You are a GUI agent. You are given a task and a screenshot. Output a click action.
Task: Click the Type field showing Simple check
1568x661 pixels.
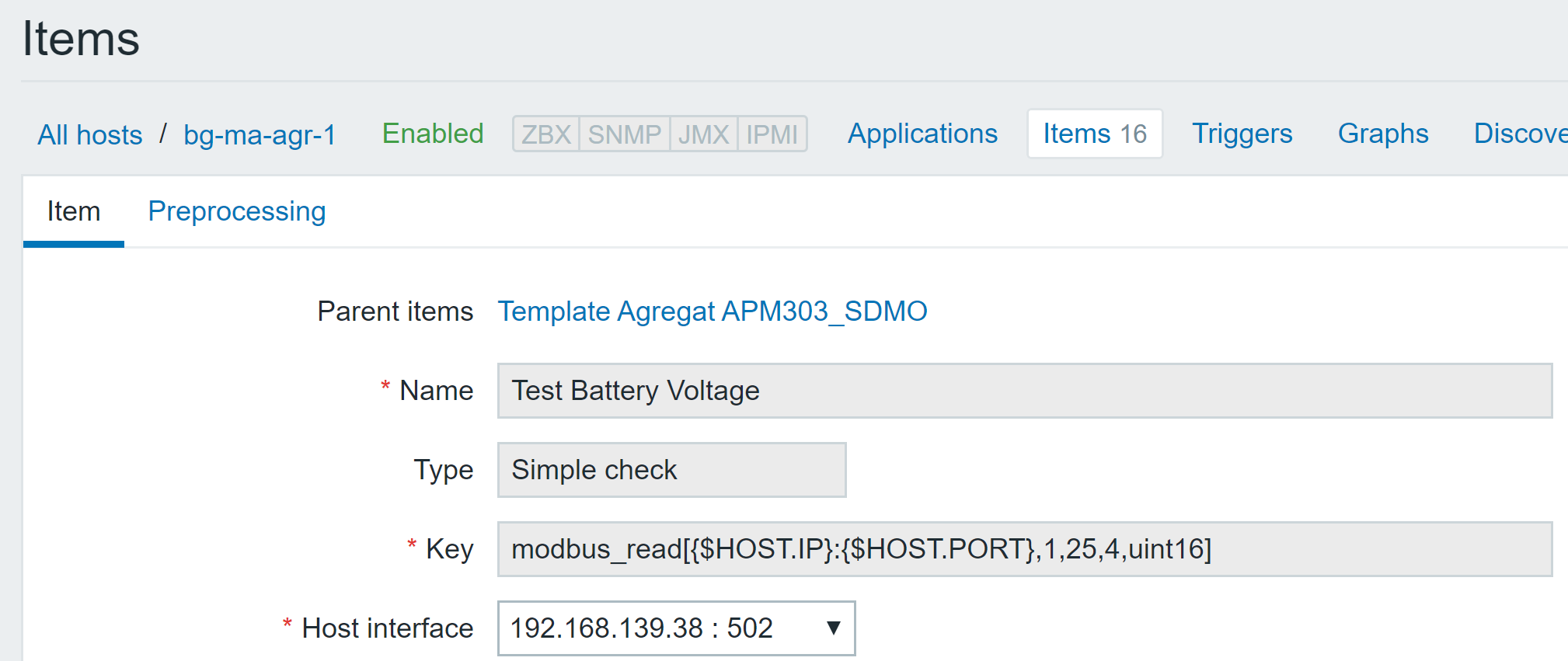(x=671, y=470)
